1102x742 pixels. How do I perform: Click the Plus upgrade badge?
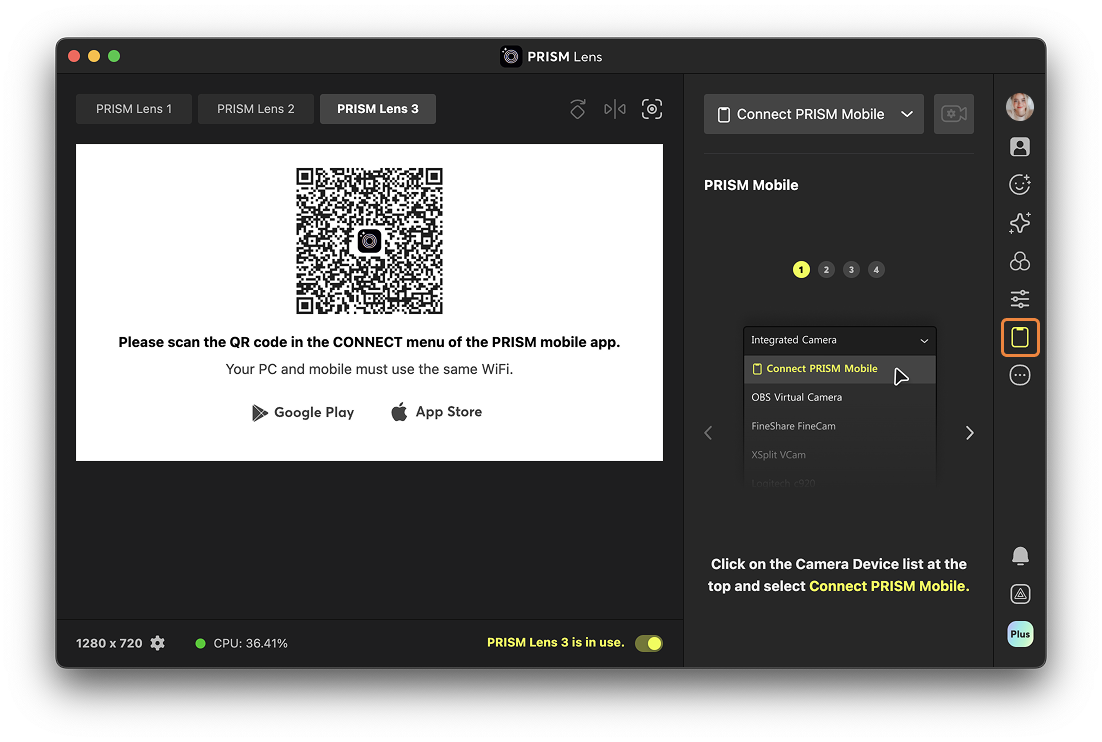pyautogui.click(x=1020, y=634)
